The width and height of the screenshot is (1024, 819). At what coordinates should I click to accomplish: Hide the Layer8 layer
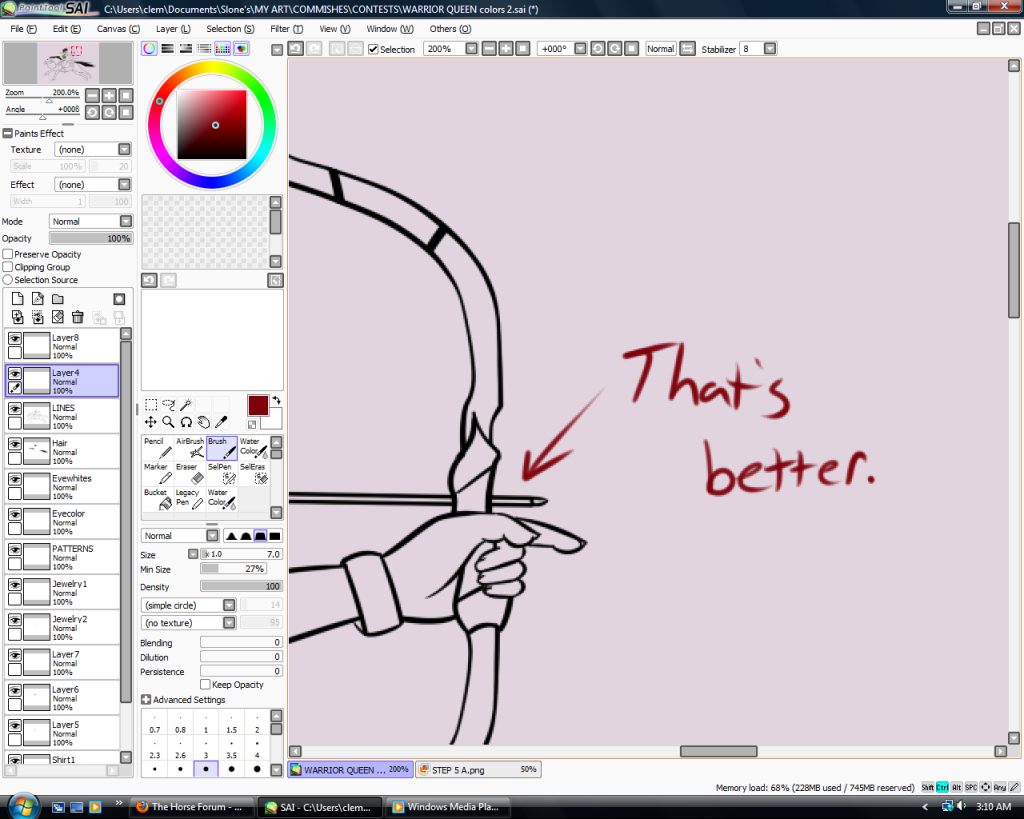pyautogui.click(x=14, y=338)
